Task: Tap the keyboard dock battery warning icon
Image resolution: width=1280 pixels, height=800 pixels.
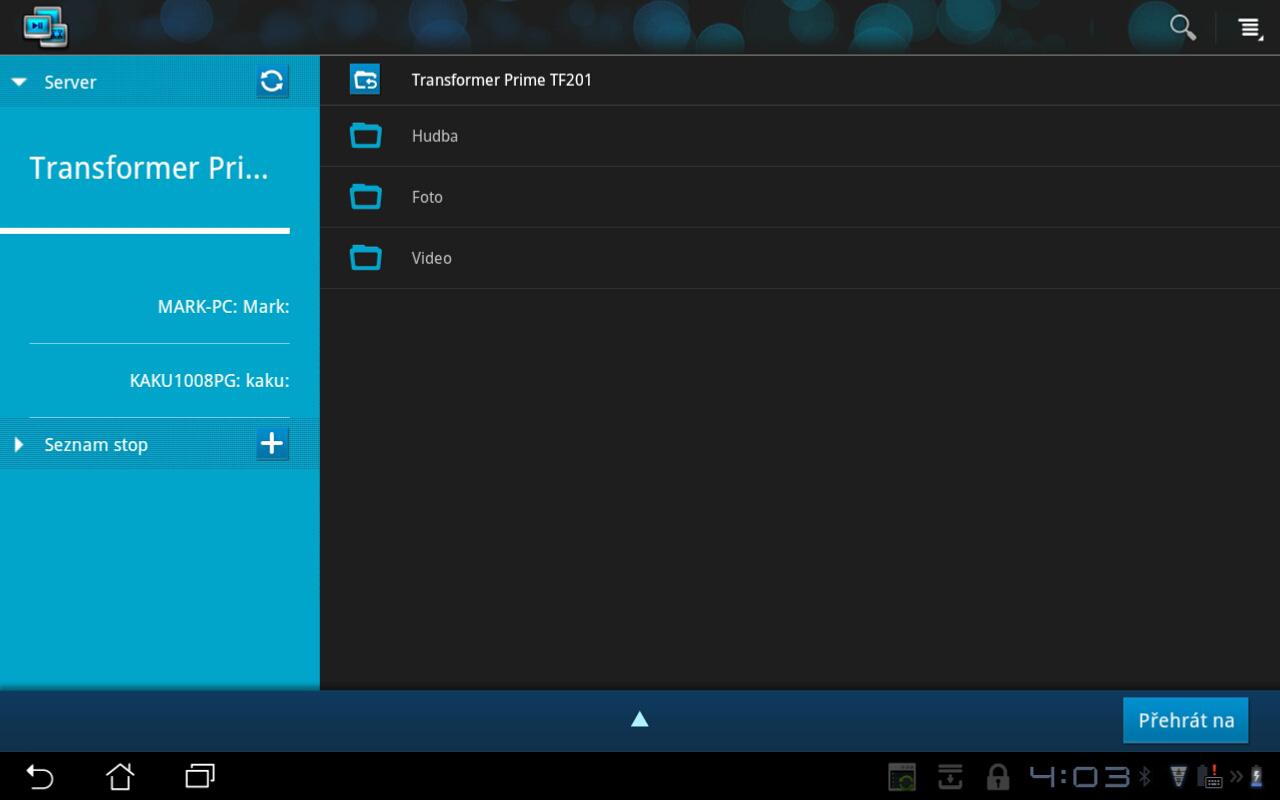Action: point(1211,776)
